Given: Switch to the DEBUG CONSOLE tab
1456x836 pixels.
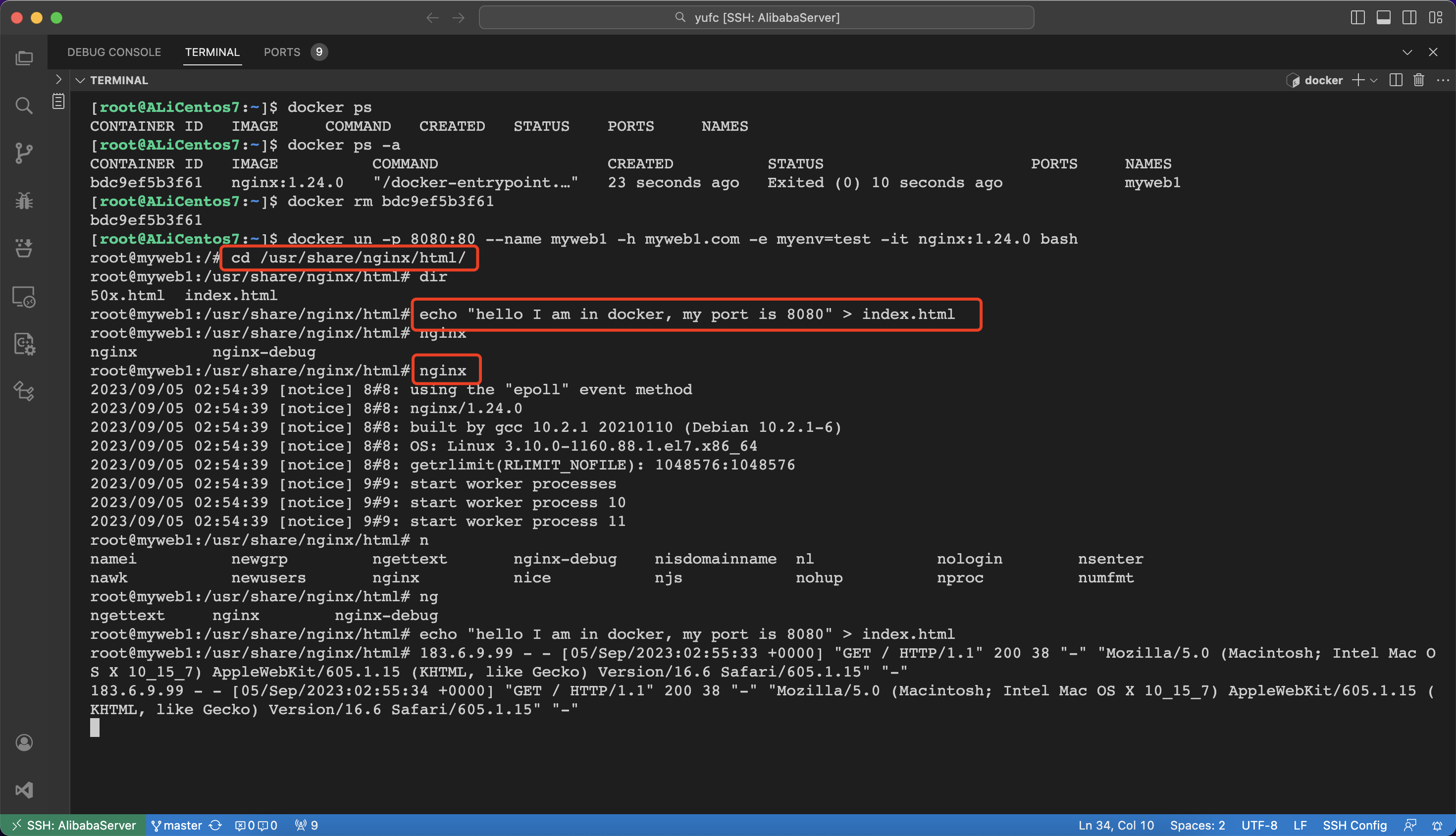Looking at the screenshot, I should pos(114,52).
